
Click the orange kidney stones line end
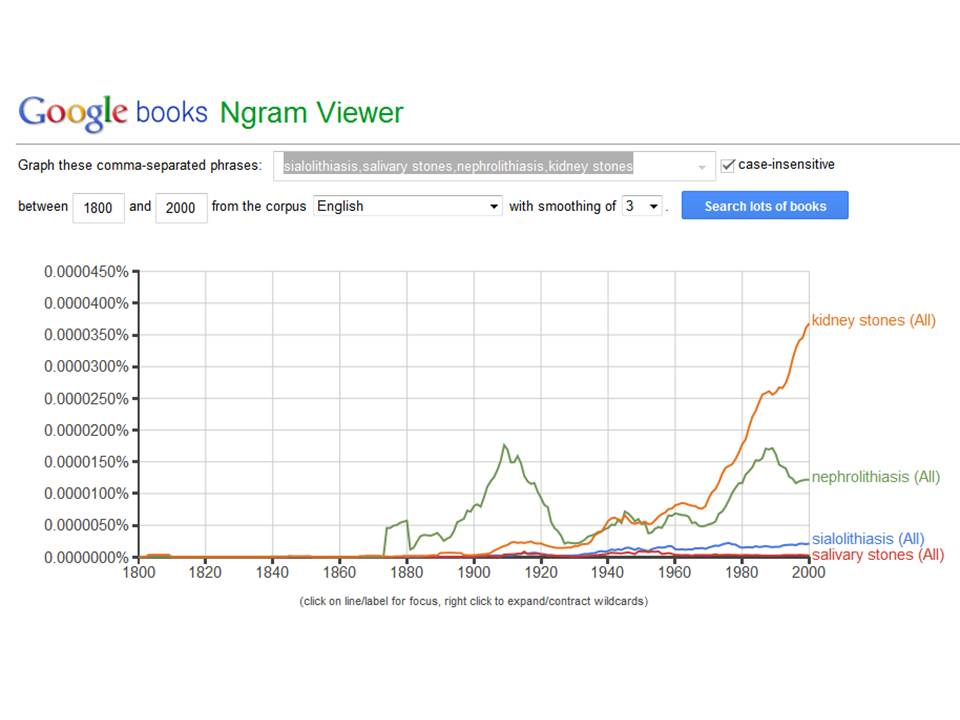[x=808, y=325]
